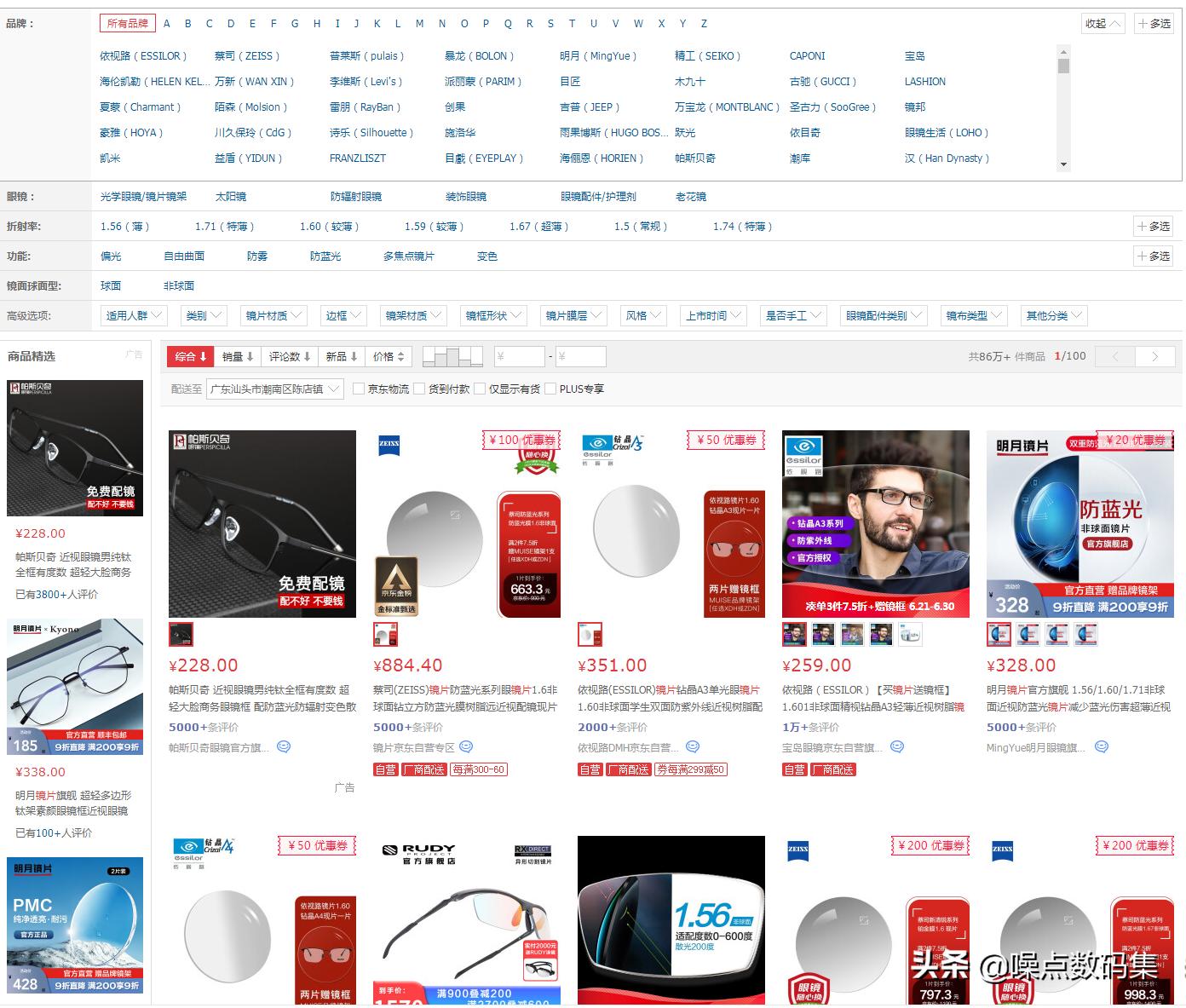Collapse brand panel with 收起
Image resolution: width=1186 pixels, height=1008 pixels.
tap(1103, 24)
